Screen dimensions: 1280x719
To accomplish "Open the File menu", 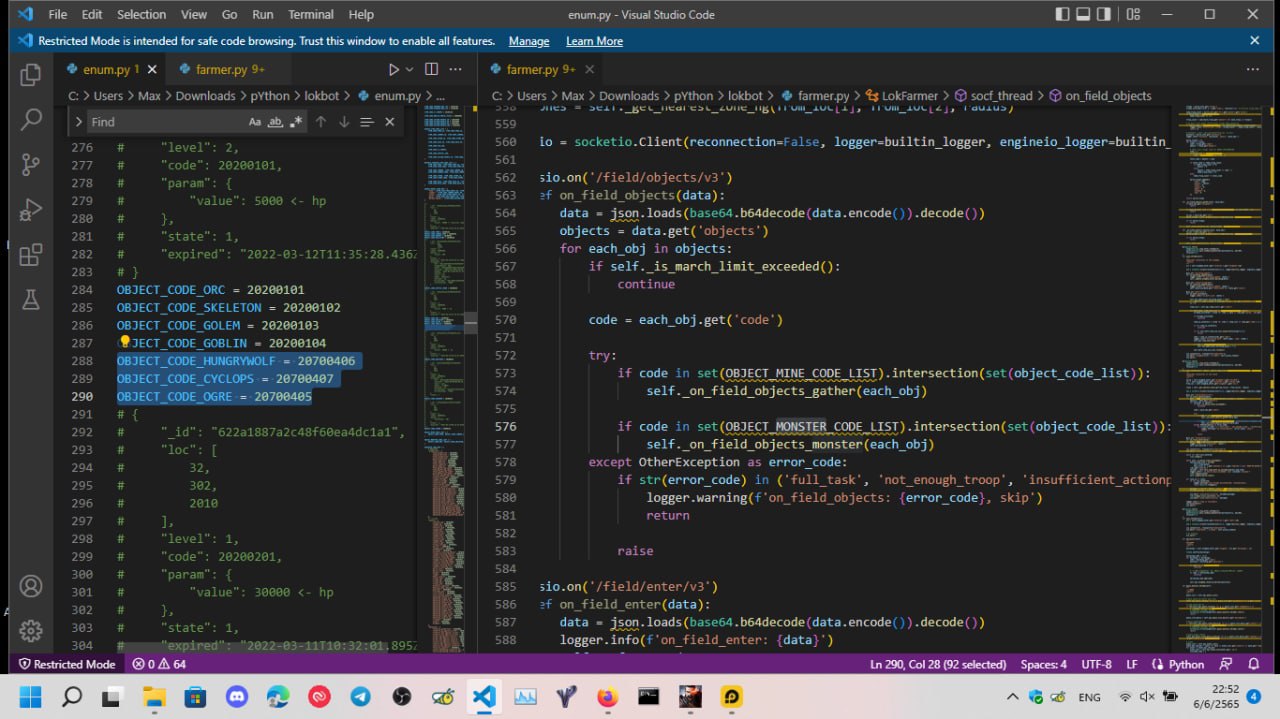I will click(58, 14).
